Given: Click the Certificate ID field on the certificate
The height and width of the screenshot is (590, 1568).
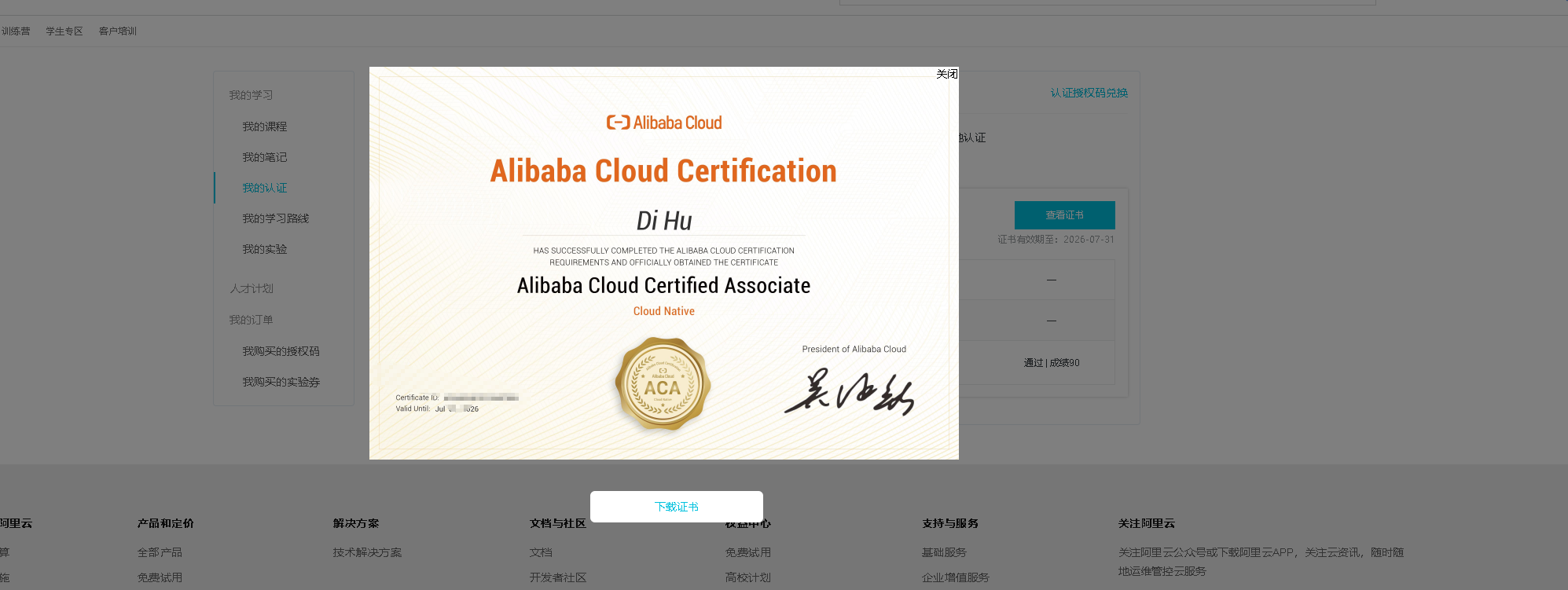Looking at the screenshot, I should (x=457, y=398).
